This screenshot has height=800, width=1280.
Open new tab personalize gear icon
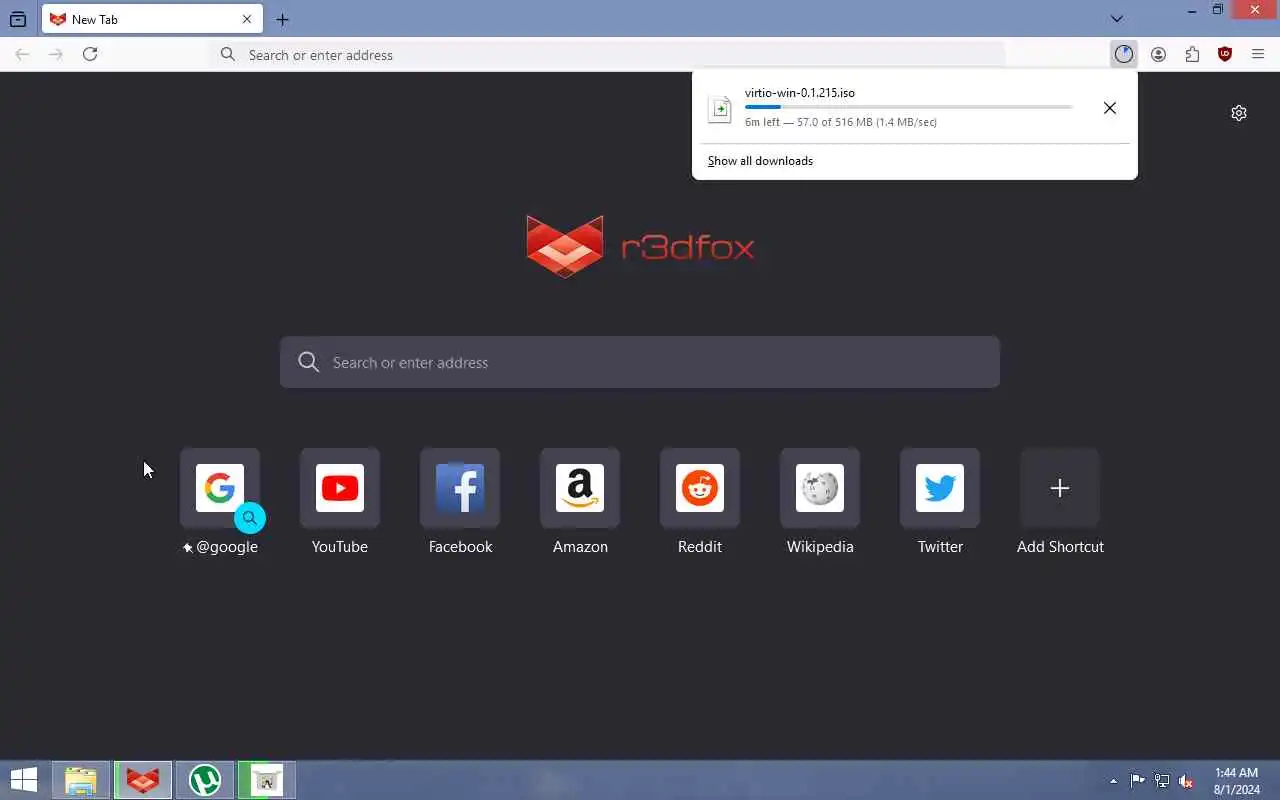click(x=1239, y=113)
